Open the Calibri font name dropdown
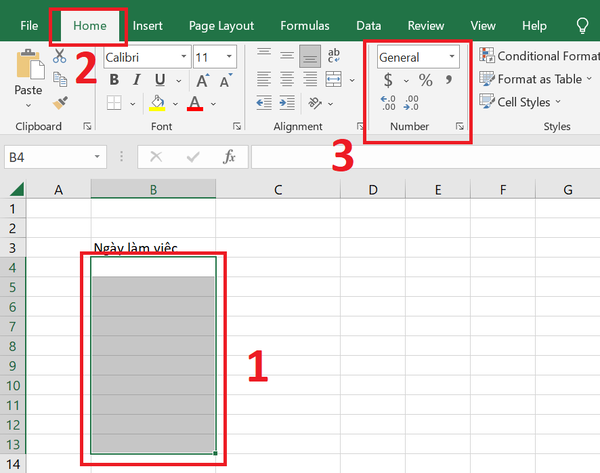Viewport: 600px width, 473px height. pyautogui.click(x=184, y=57)
